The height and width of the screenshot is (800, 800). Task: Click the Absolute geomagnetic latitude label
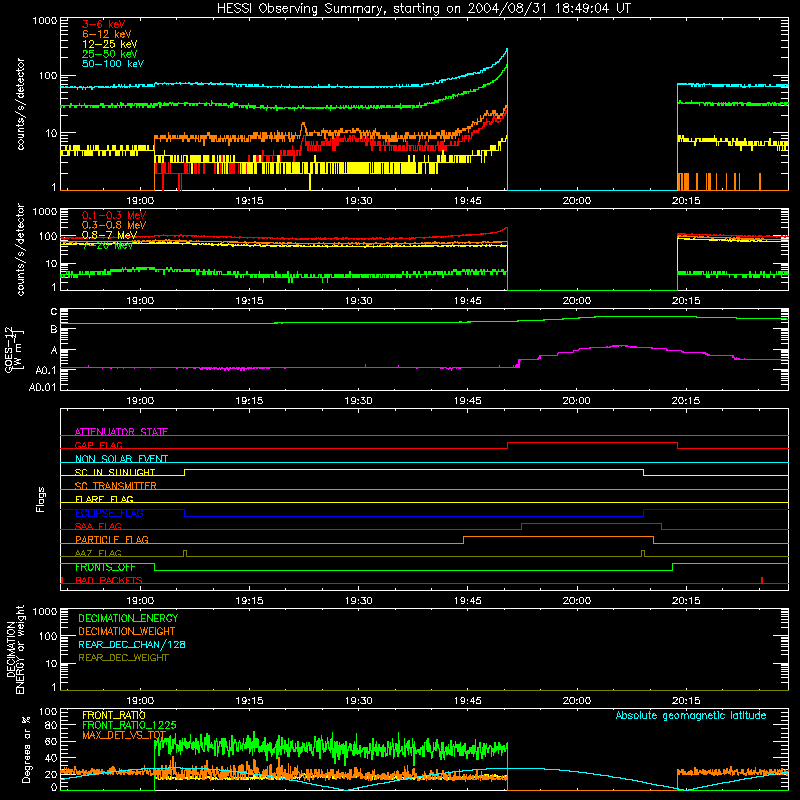tap(691, 715)
